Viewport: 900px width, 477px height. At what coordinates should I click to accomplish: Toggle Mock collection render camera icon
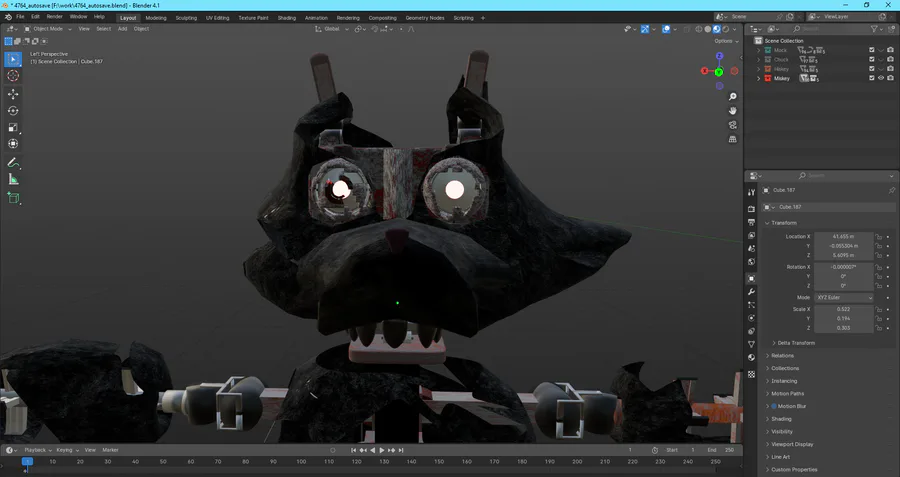890,51
